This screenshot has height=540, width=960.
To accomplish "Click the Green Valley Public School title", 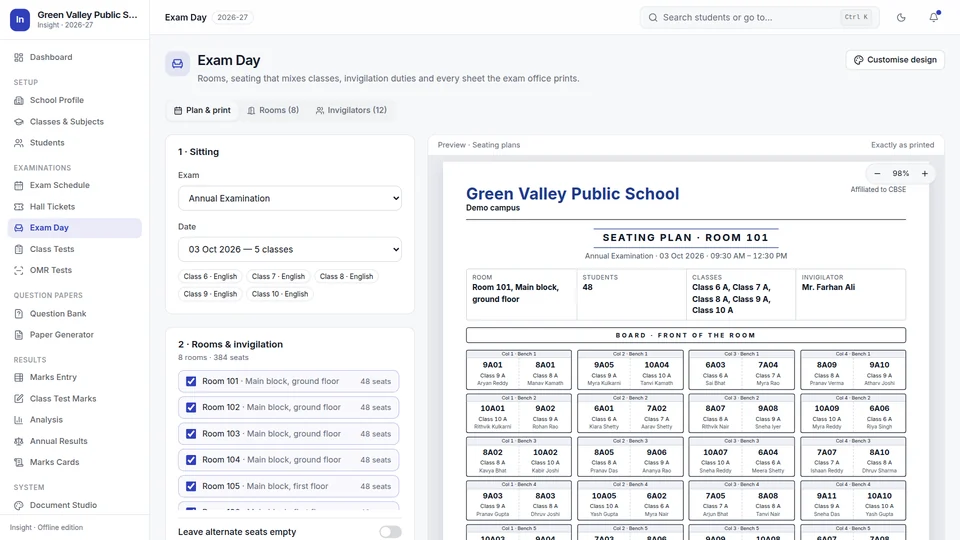I will [572, 194].
